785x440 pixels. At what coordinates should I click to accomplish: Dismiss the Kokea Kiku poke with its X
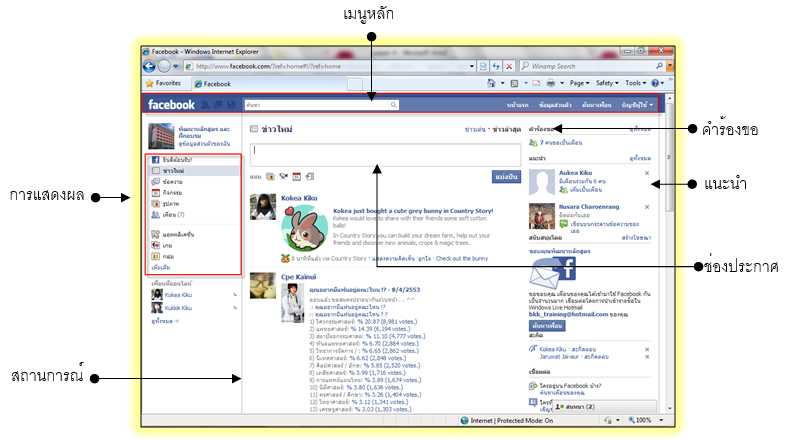647,349
